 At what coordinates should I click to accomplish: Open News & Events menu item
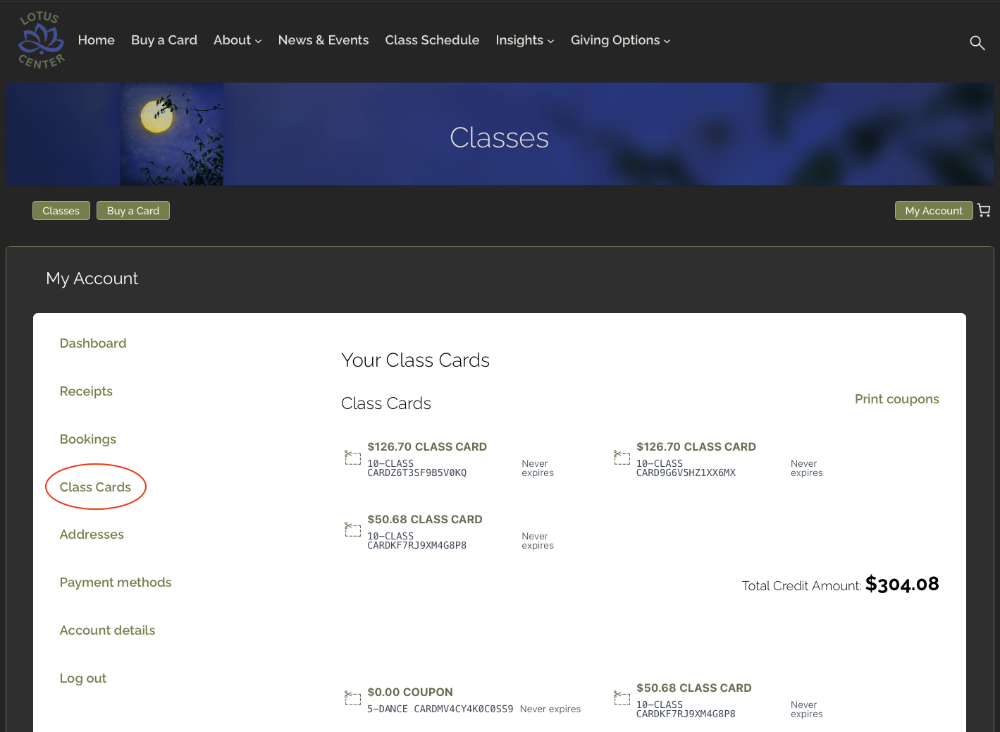click(323, 41)
